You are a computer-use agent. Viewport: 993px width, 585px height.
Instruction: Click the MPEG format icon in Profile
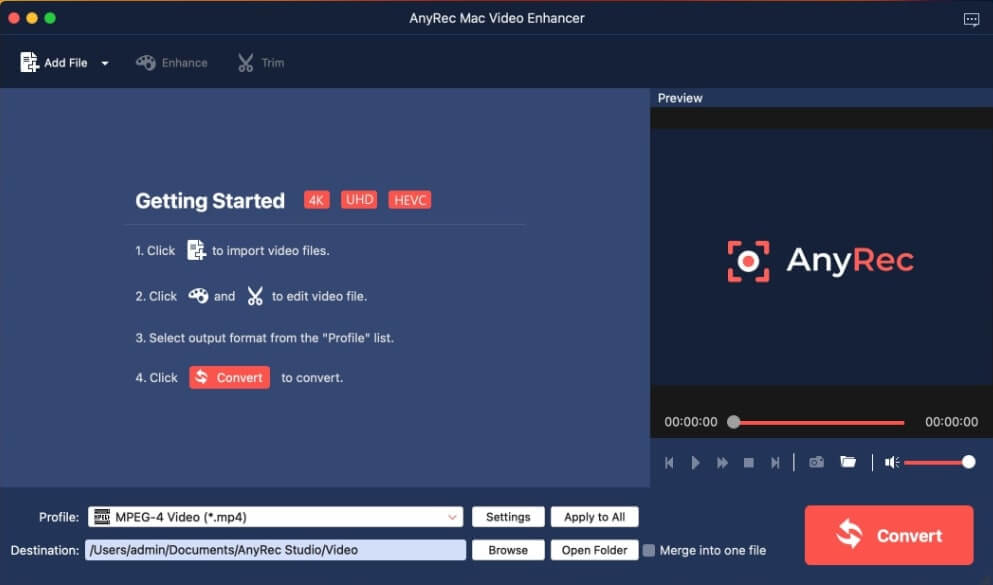[x=102, y=517]
